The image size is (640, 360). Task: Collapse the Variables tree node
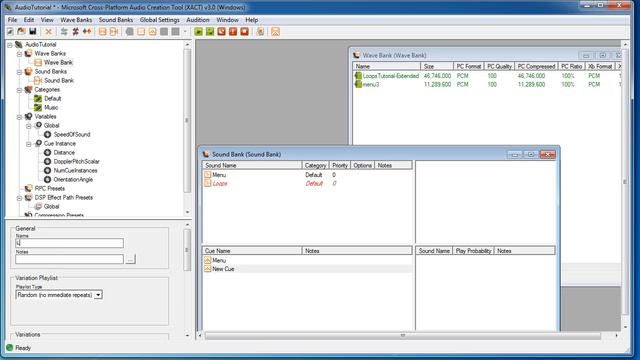pyautogui.click(x=19, y=117)
